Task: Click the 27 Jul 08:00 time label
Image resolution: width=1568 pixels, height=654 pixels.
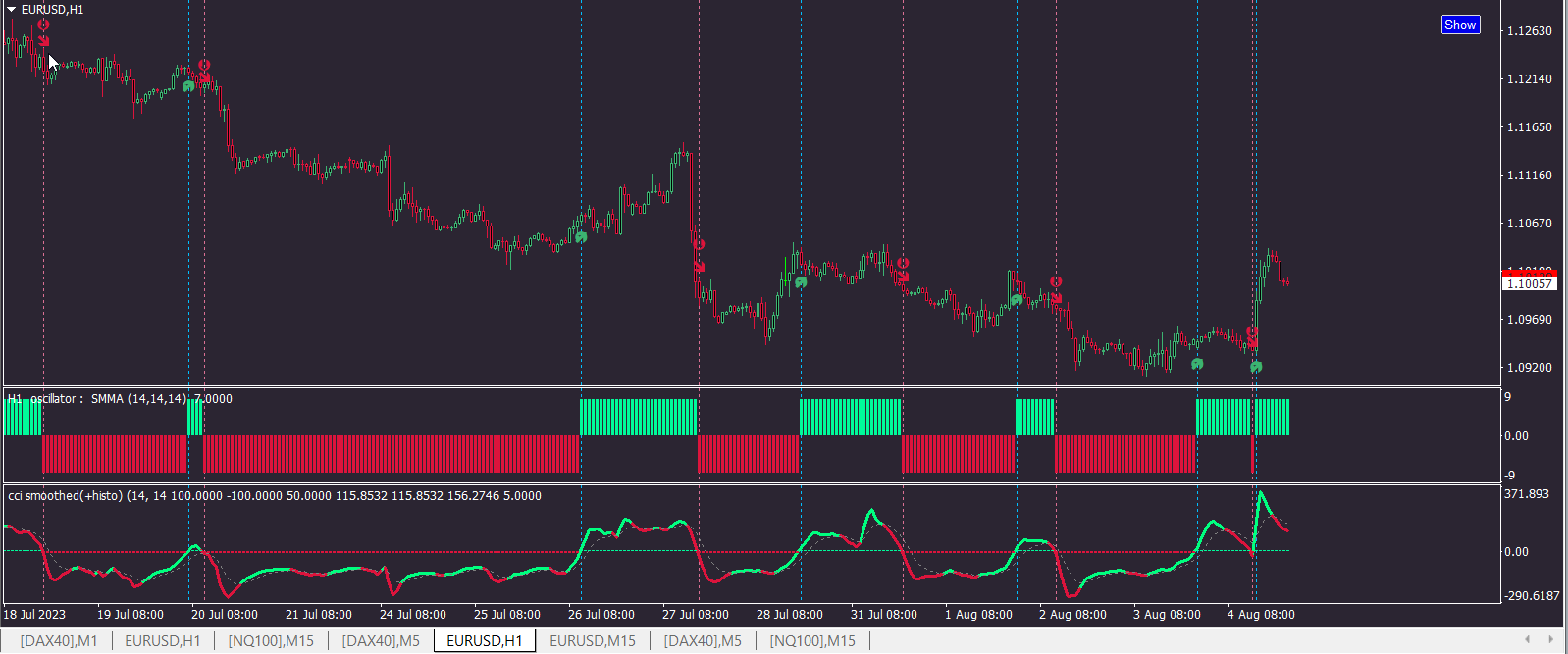Action: (x=696, y=614)
